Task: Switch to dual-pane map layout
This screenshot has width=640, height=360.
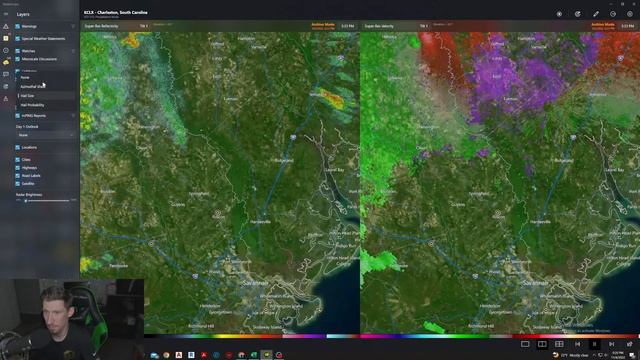Action: click(x=542, y=344)
